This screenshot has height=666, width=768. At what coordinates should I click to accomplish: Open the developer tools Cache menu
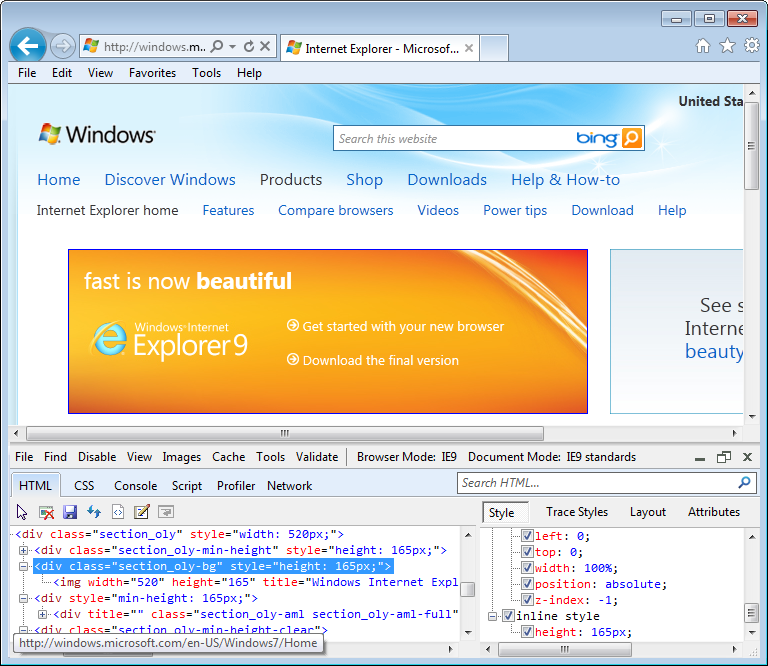228,457
